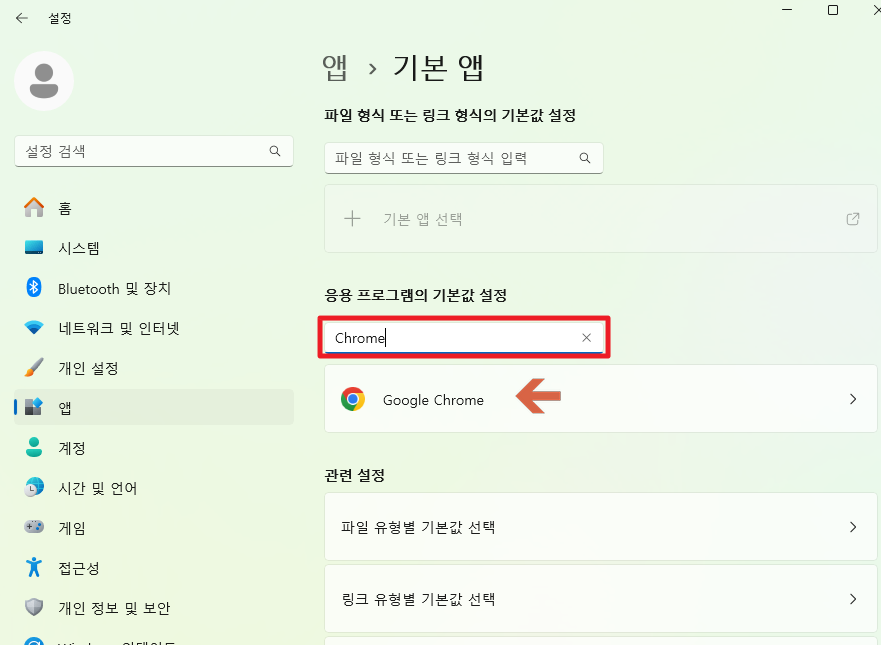Open 파일 유형별 기본값 선택
Screen dimensions: 881x645
(x=600, y=527)
